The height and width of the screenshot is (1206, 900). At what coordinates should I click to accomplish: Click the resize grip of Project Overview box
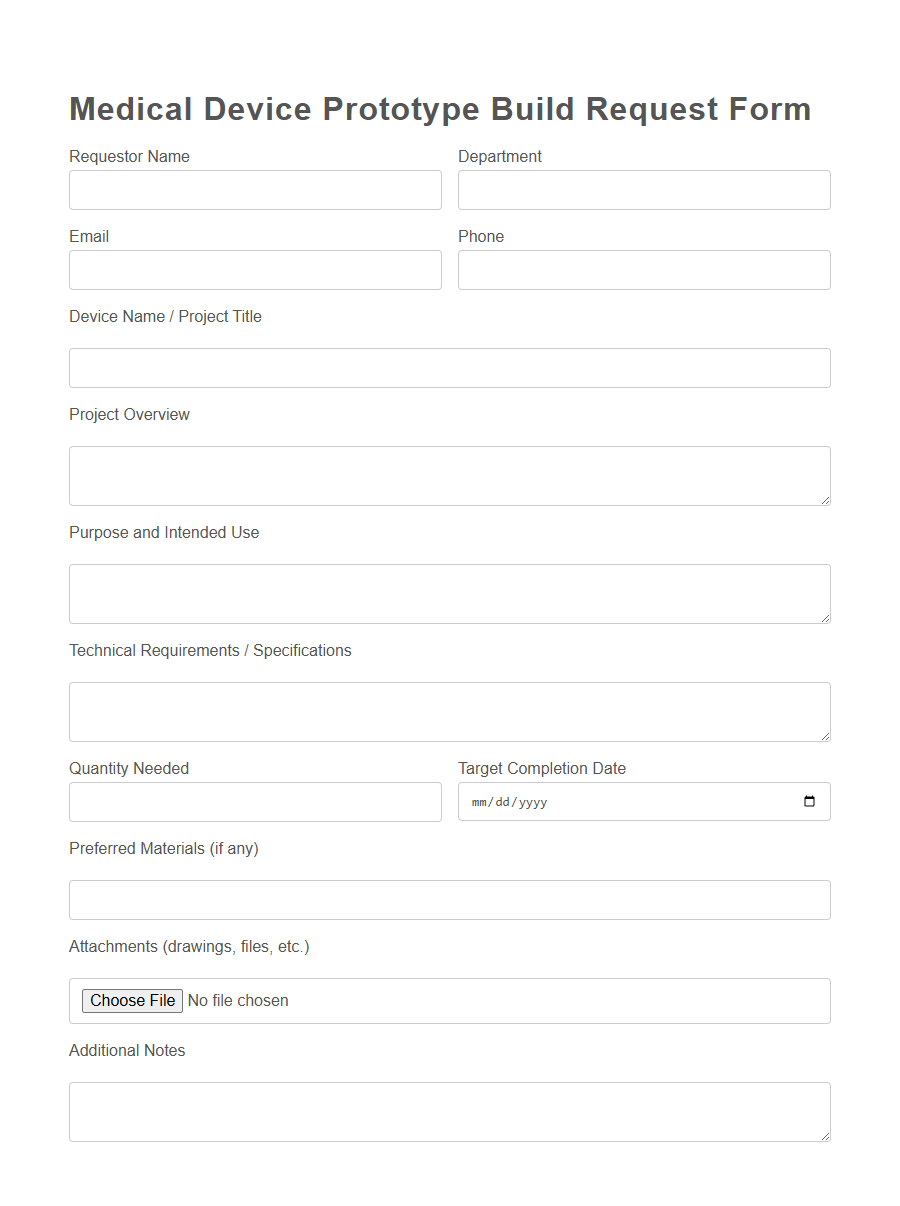pos(826,501)
